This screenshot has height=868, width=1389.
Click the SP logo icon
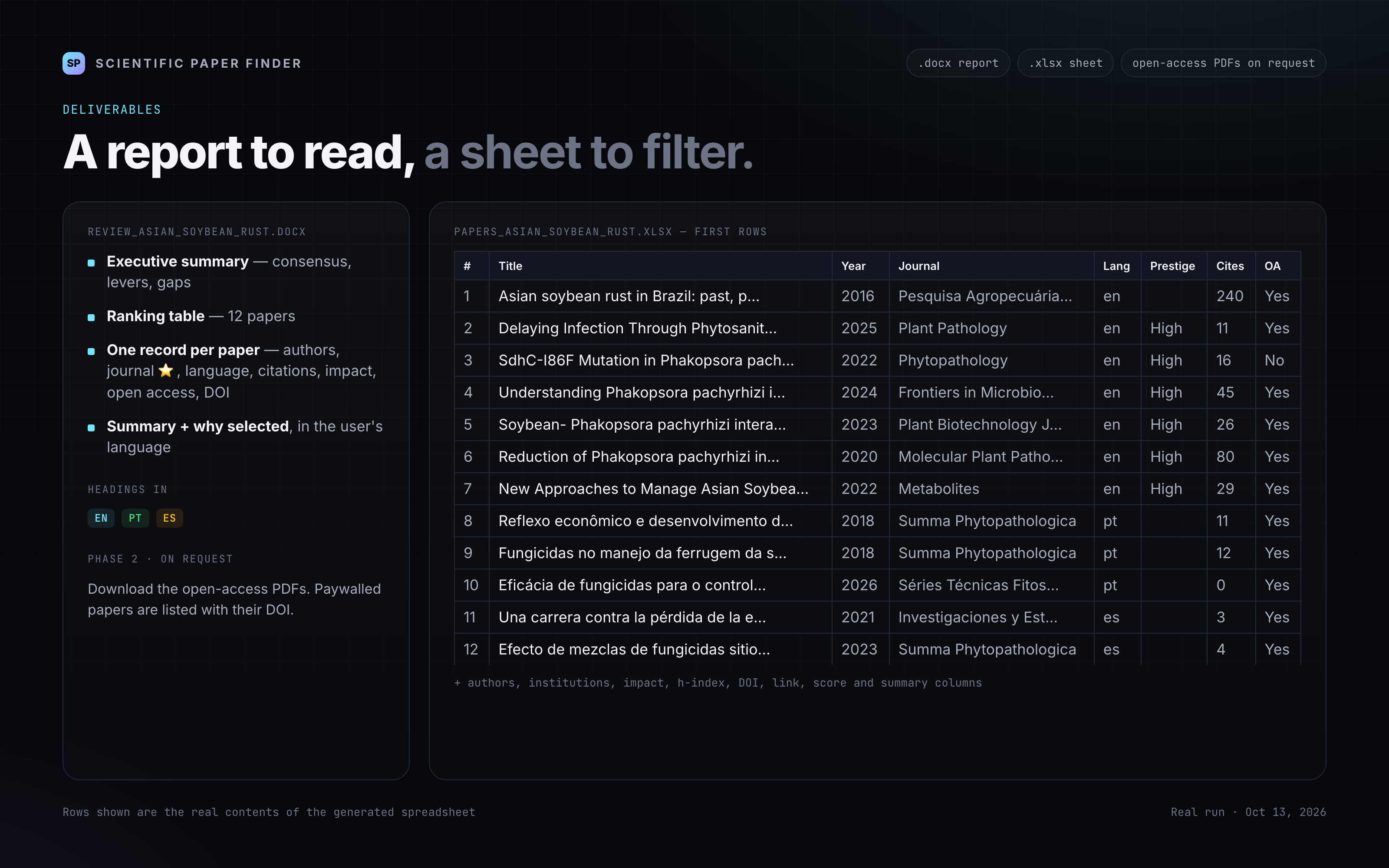tap(73, 63)
